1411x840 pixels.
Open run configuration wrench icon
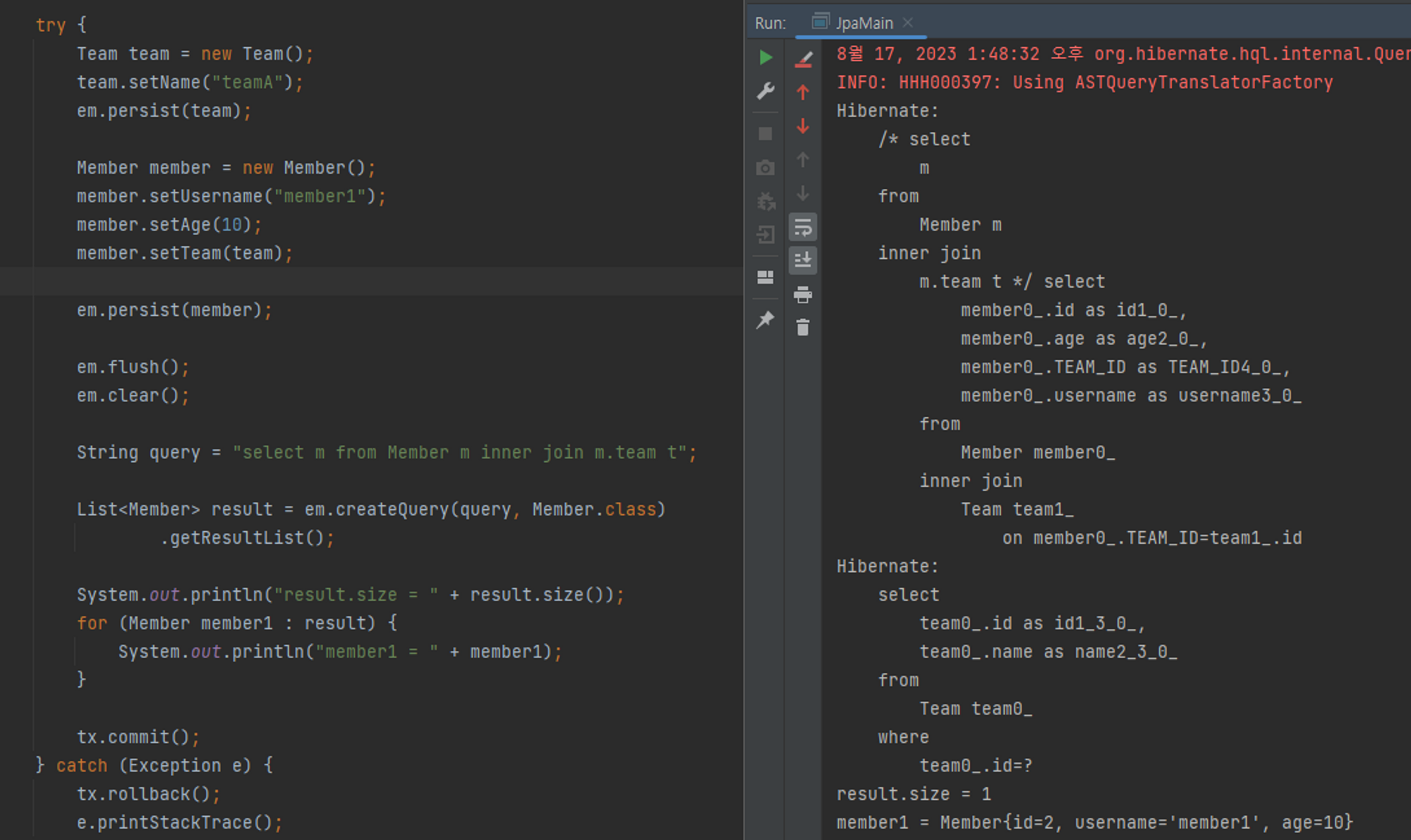pos(765,91)
